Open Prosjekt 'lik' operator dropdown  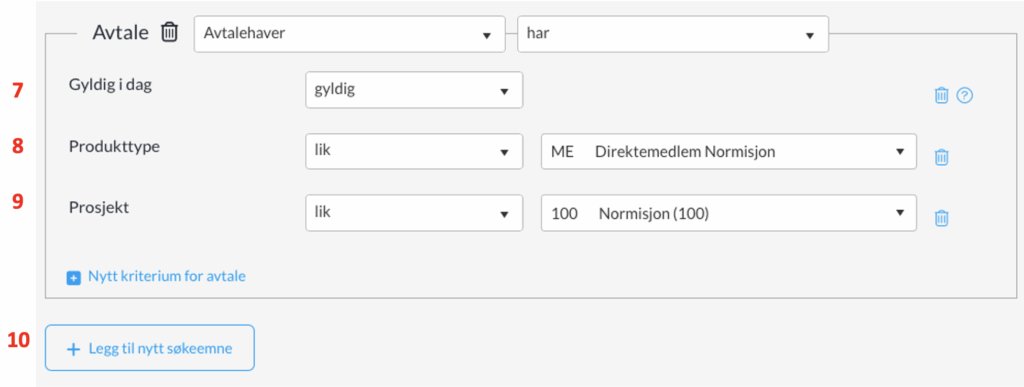pyautogui.click(x=414, y=213)
